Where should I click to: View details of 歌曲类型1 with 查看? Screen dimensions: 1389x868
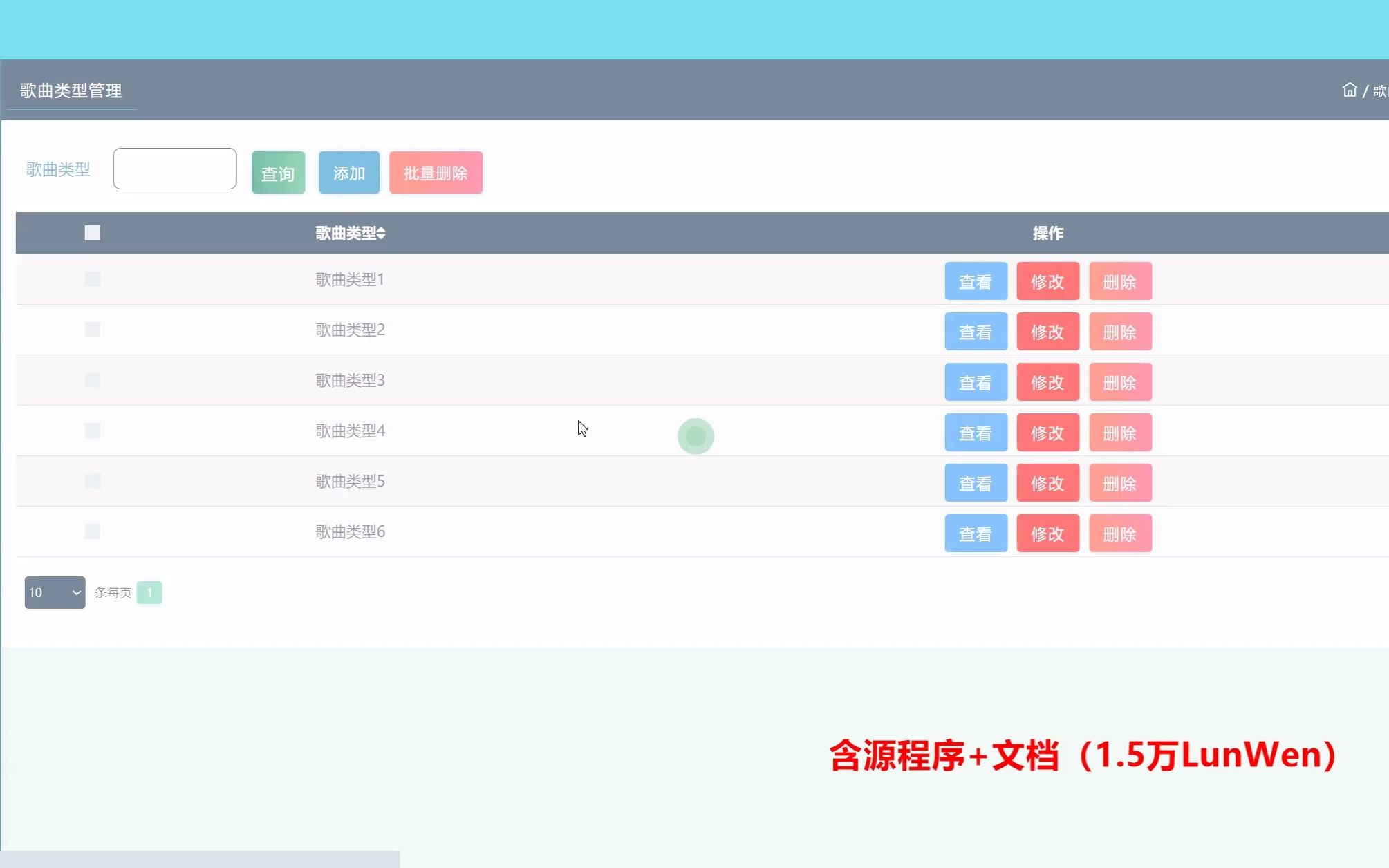tap(976, 281)
